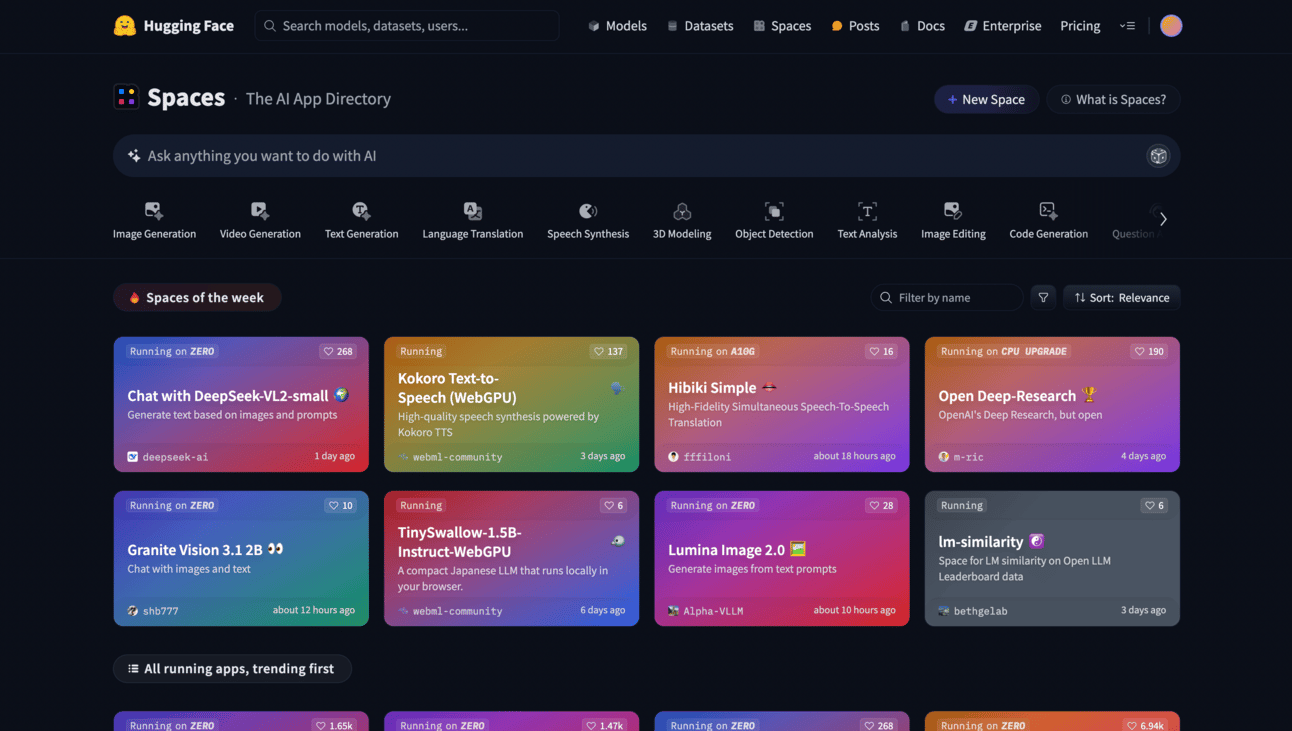The image size is (1292, 731).
Task: Open the Pricing page
Action: point(1080,26)
